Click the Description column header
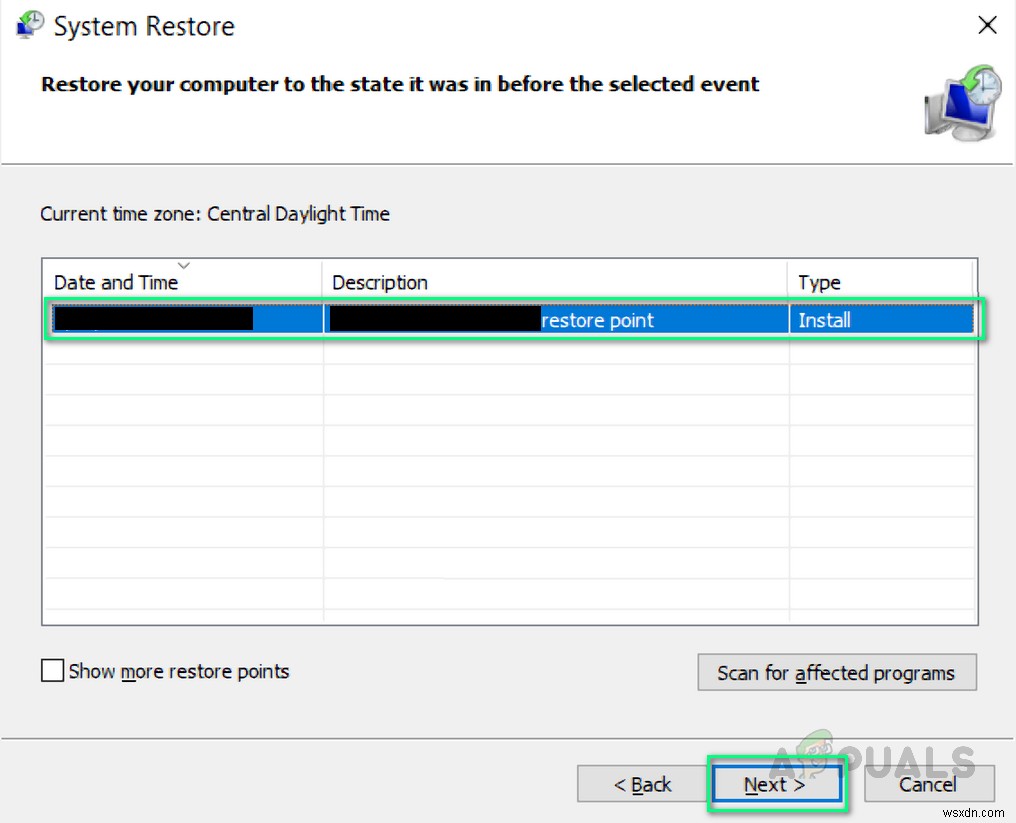1016x823 pixels. coord(555,282)
